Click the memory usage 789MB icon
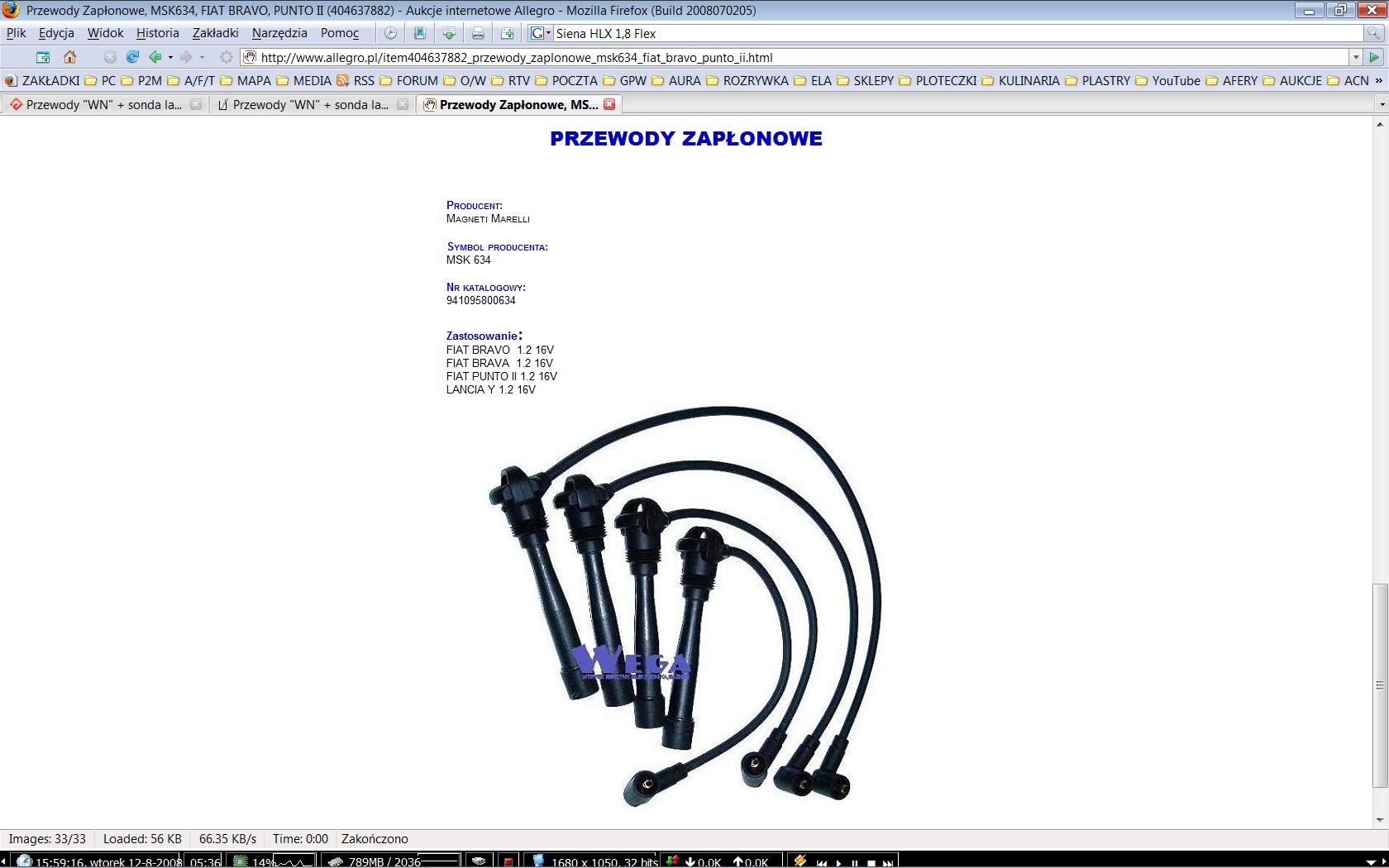 [x=335, y=861]
